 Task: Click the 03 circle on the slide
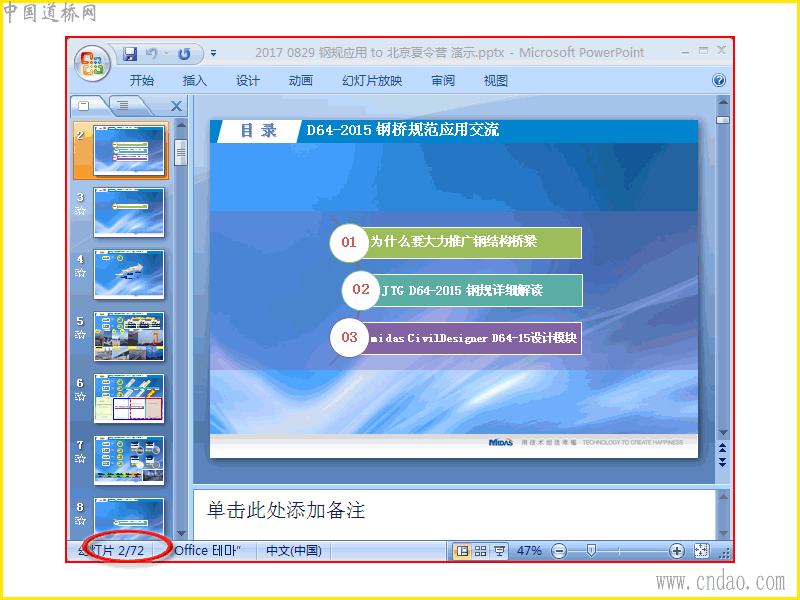[x=349, y=337]
